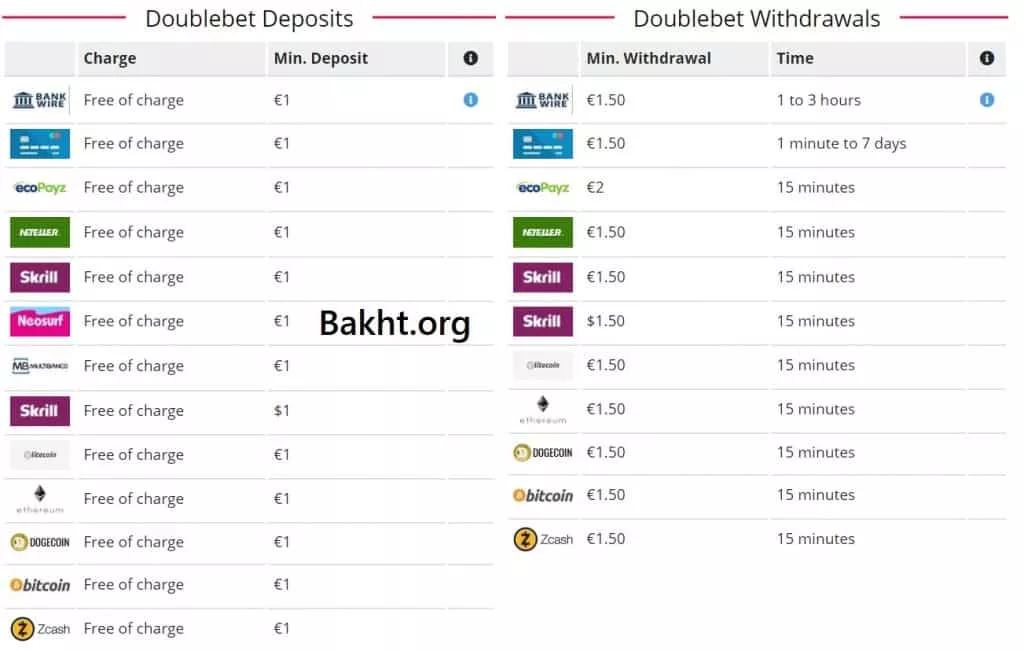
Task: Click Bitcoin logo in Deposits table
Action: (40, 585)
